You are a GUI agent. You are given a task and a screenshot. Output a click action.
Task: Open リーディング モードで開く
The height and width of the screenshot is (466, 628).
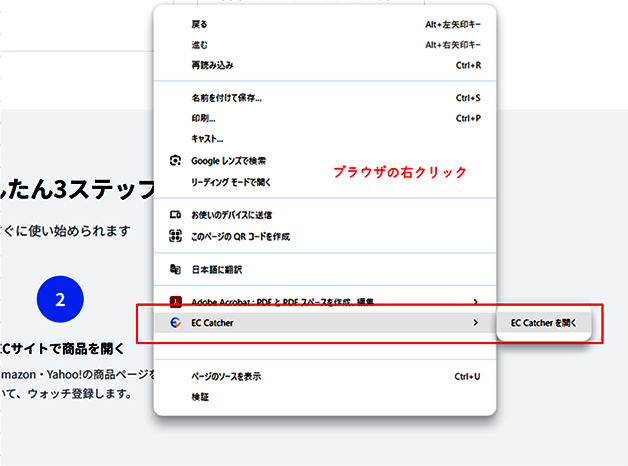(x=325, y=183)
